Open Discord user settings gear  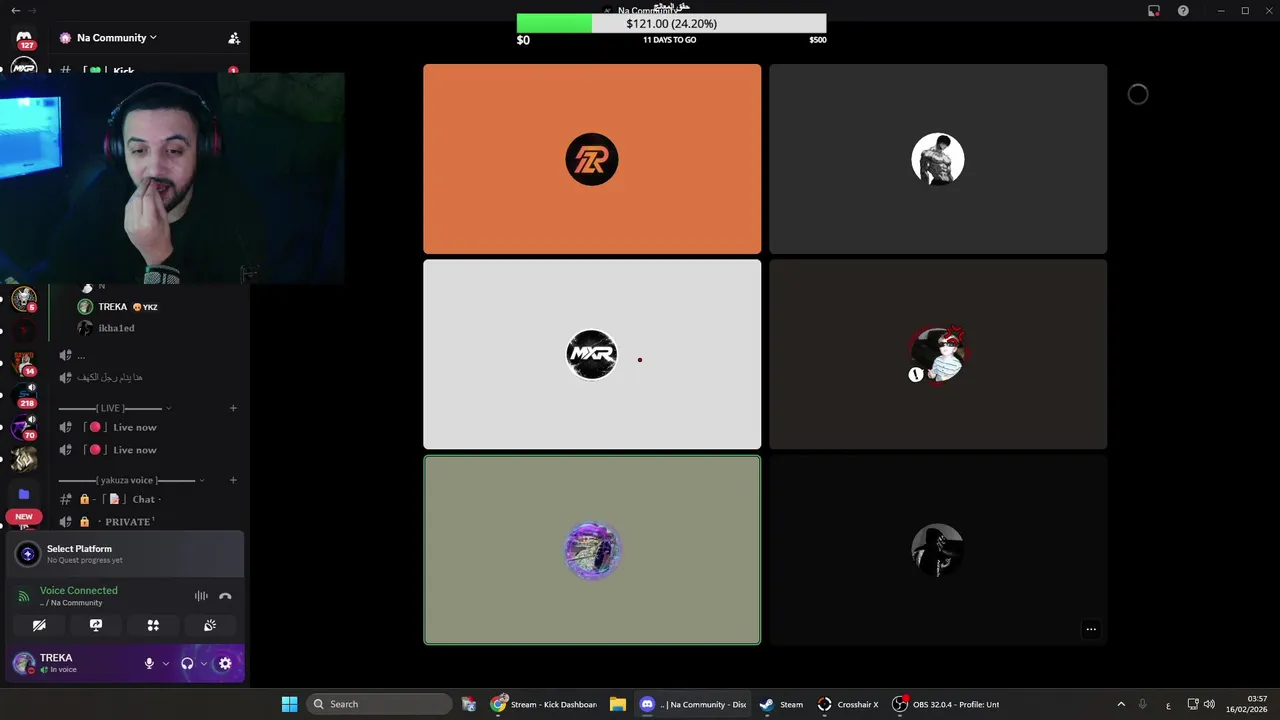pos(225,663)
